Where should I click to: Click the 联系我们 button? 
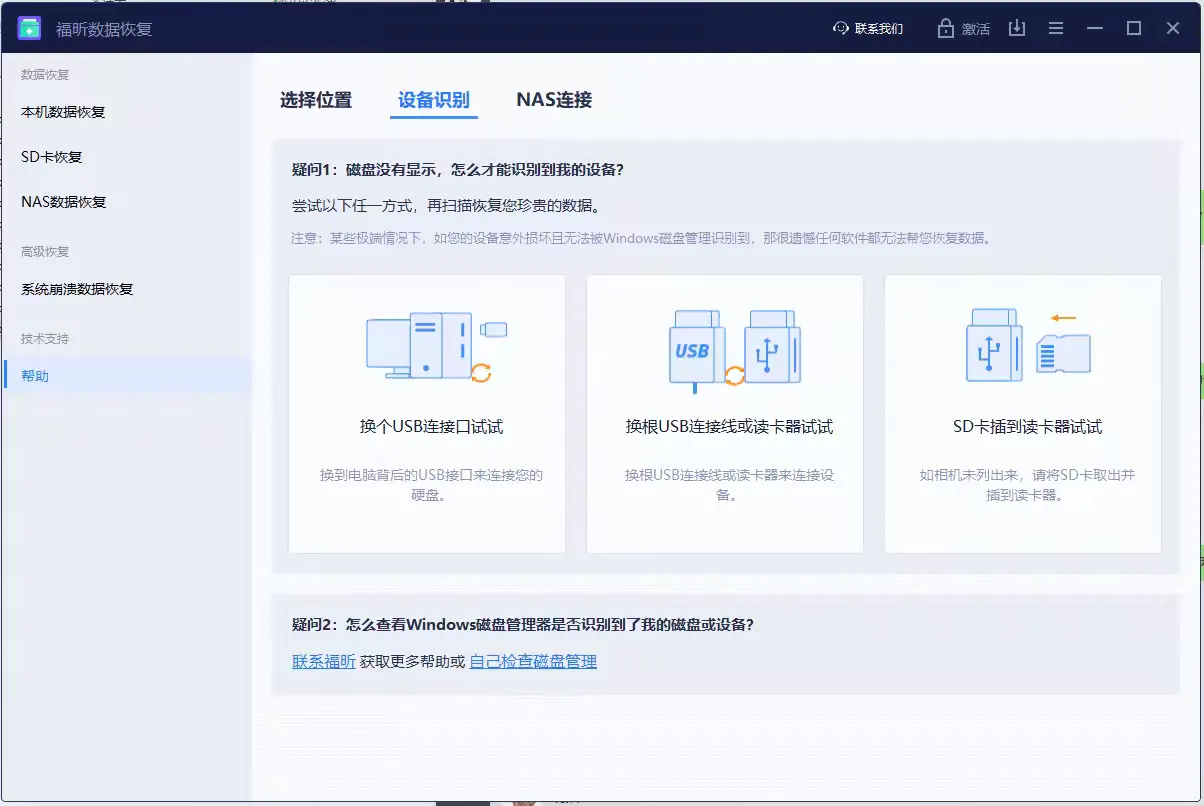pos(868,29)
